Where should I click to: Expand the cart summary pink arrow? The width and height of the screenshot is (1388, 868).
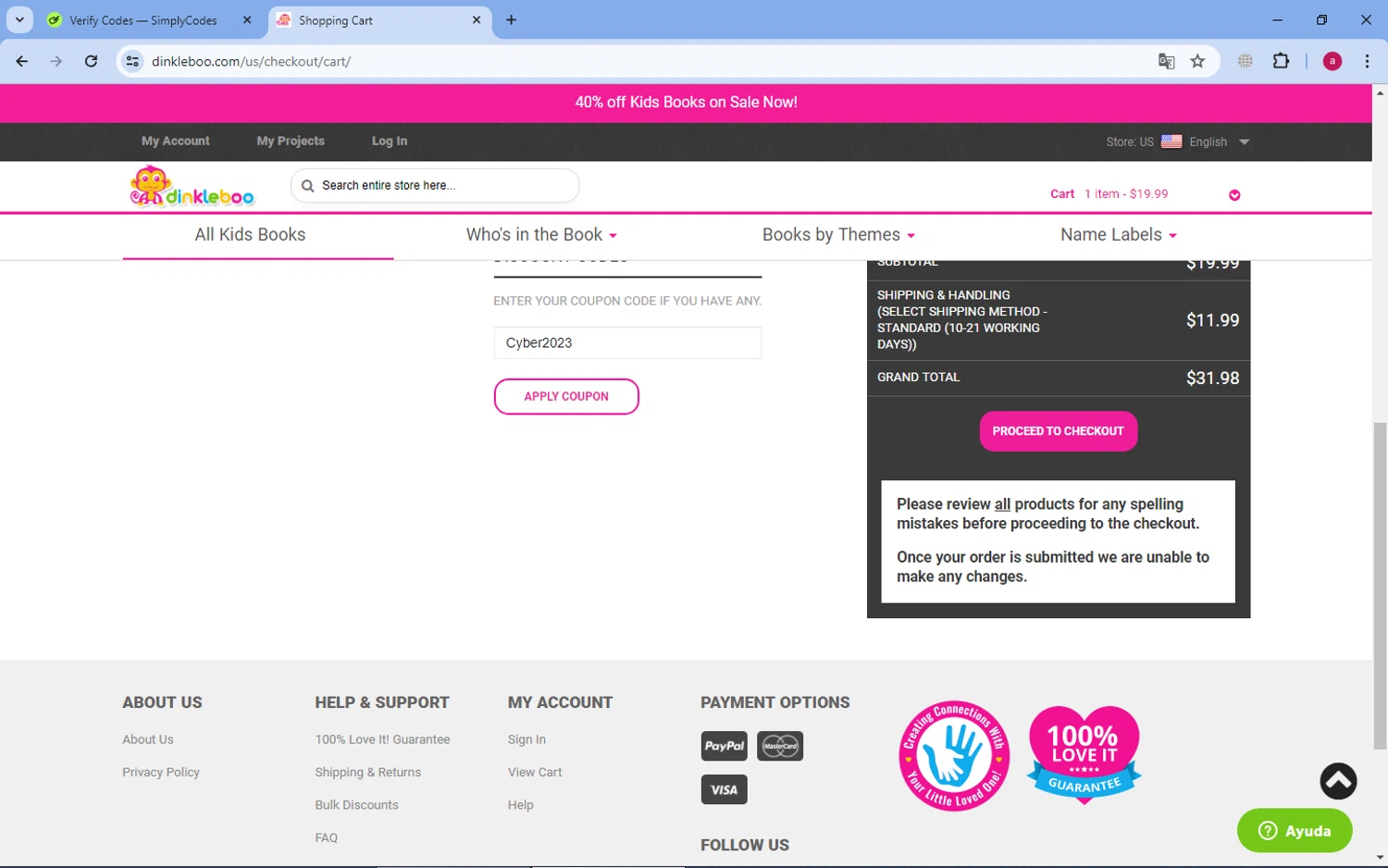[x=1234, y=195]
